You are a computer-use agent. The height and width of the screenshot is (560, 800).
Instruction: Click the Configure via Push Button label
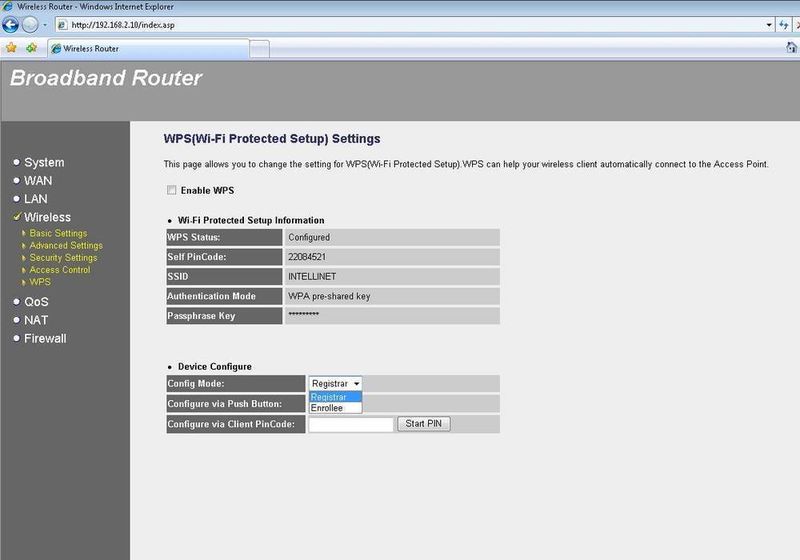224,404
